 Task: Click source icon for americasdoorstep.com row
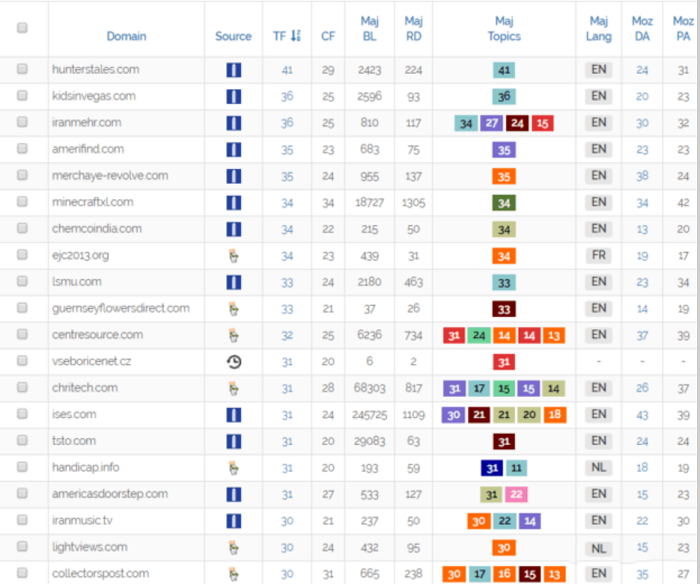tap(233, 495)
